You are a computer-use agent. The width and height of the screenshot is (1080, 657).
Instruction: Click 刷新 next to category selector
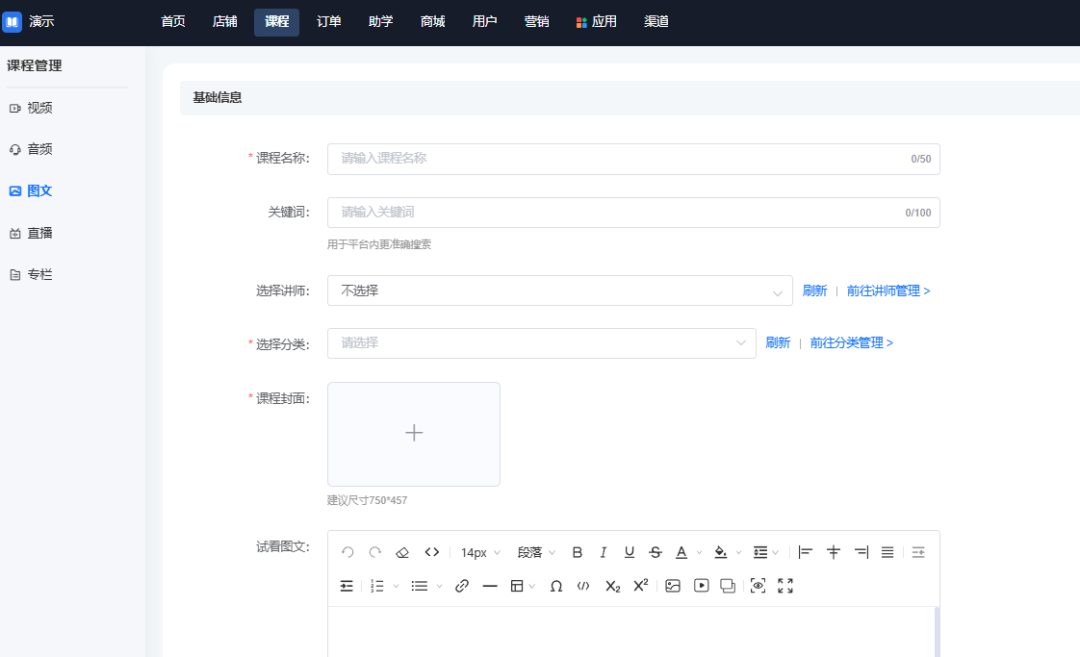click(x=778, y=343)
